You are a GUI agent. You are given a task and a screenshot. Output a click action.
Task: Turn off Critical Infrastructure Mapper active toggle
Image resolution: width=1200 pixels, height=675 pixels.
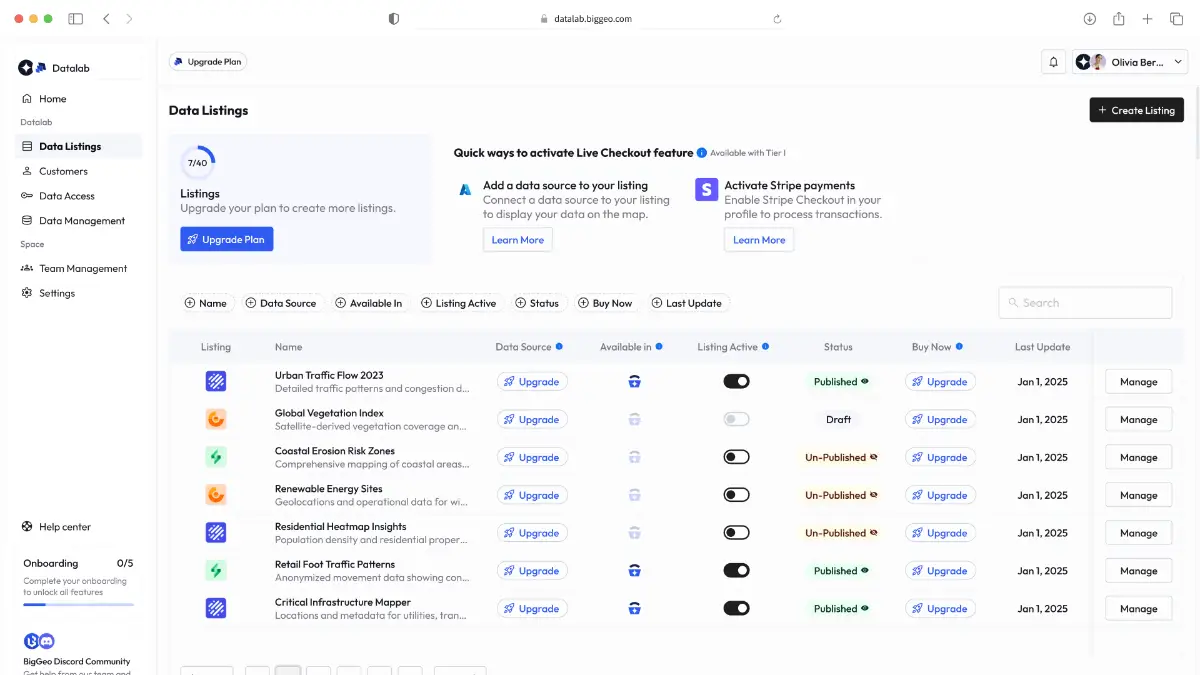pyautogui.click(x=736, y=608)
